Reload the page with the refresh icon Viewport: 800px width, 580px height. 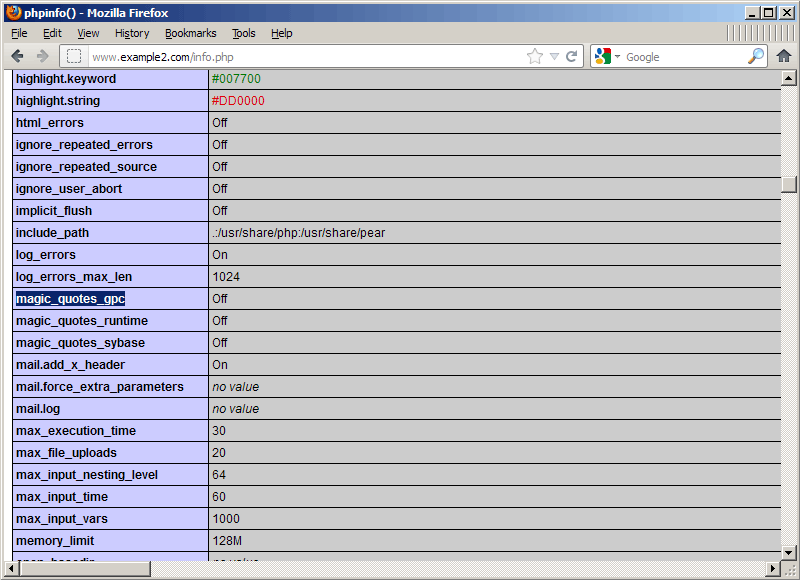click(x=571, y=56)
